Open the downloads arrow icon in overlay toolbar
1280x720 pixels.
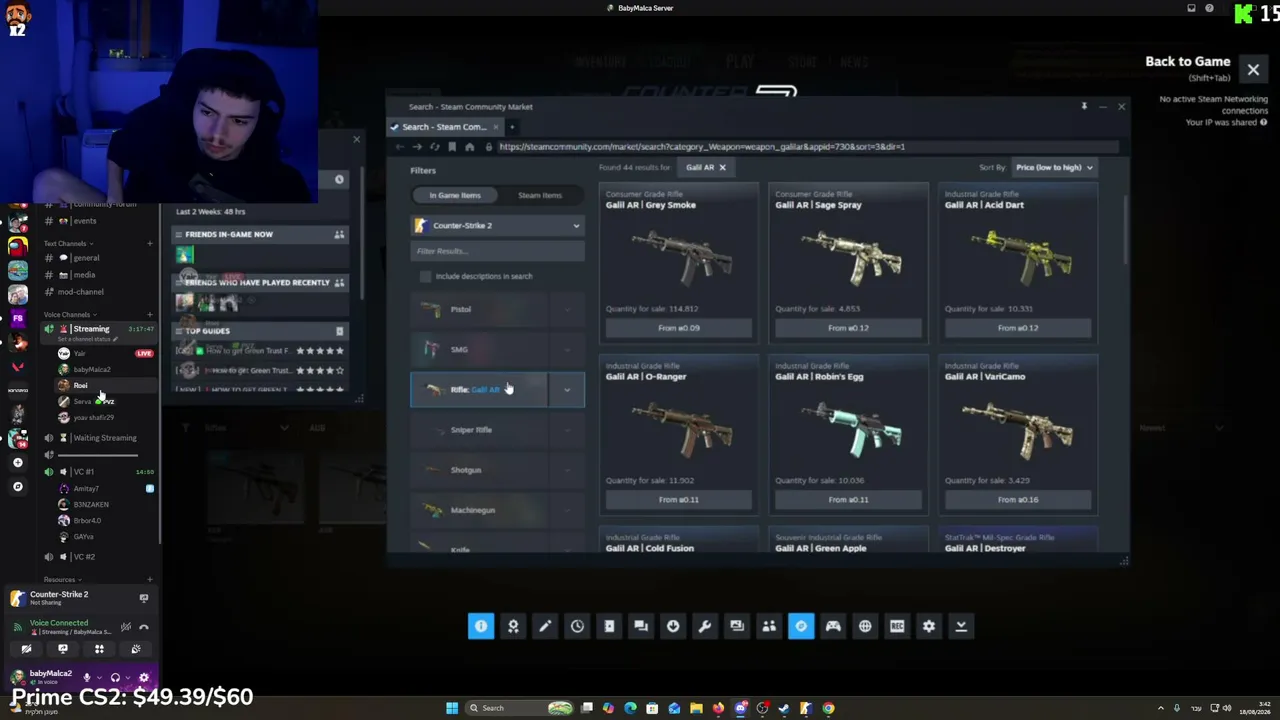point(673,626)
